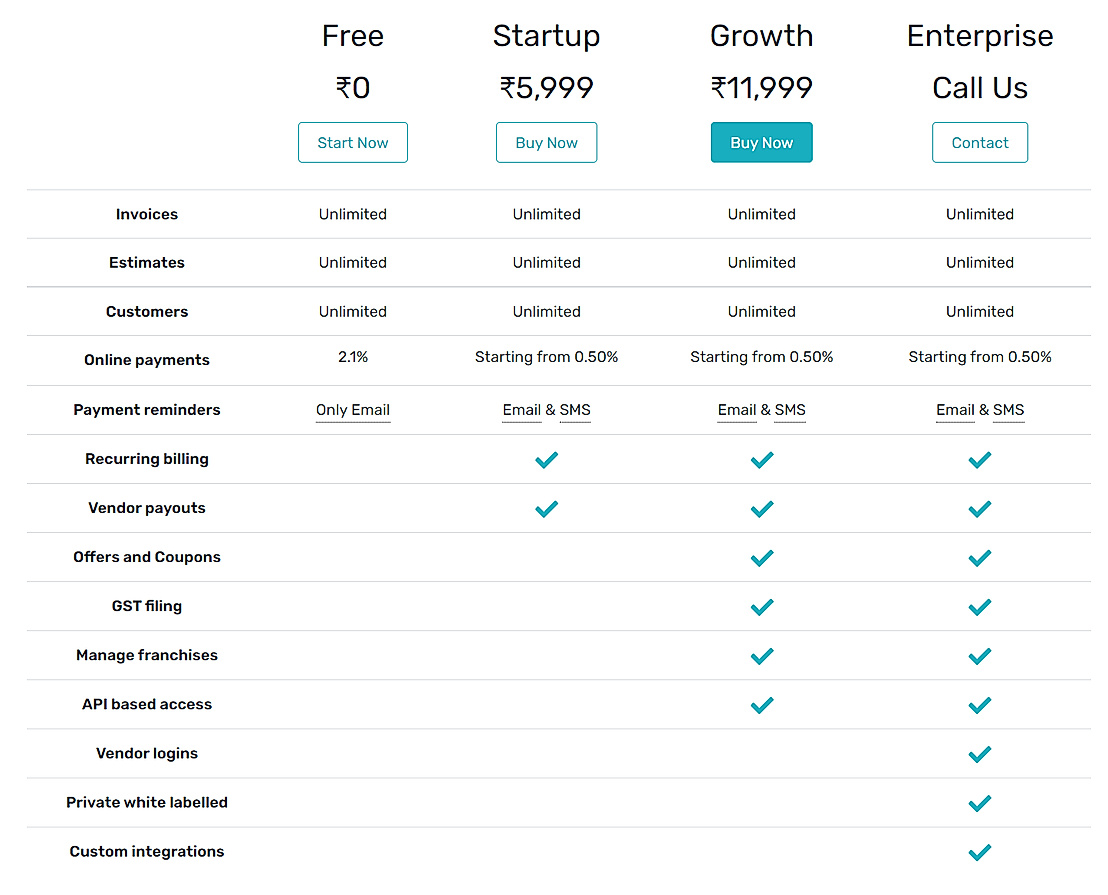
Task: Click Contact button for Enterprise plan
Action: coord(979,143)
